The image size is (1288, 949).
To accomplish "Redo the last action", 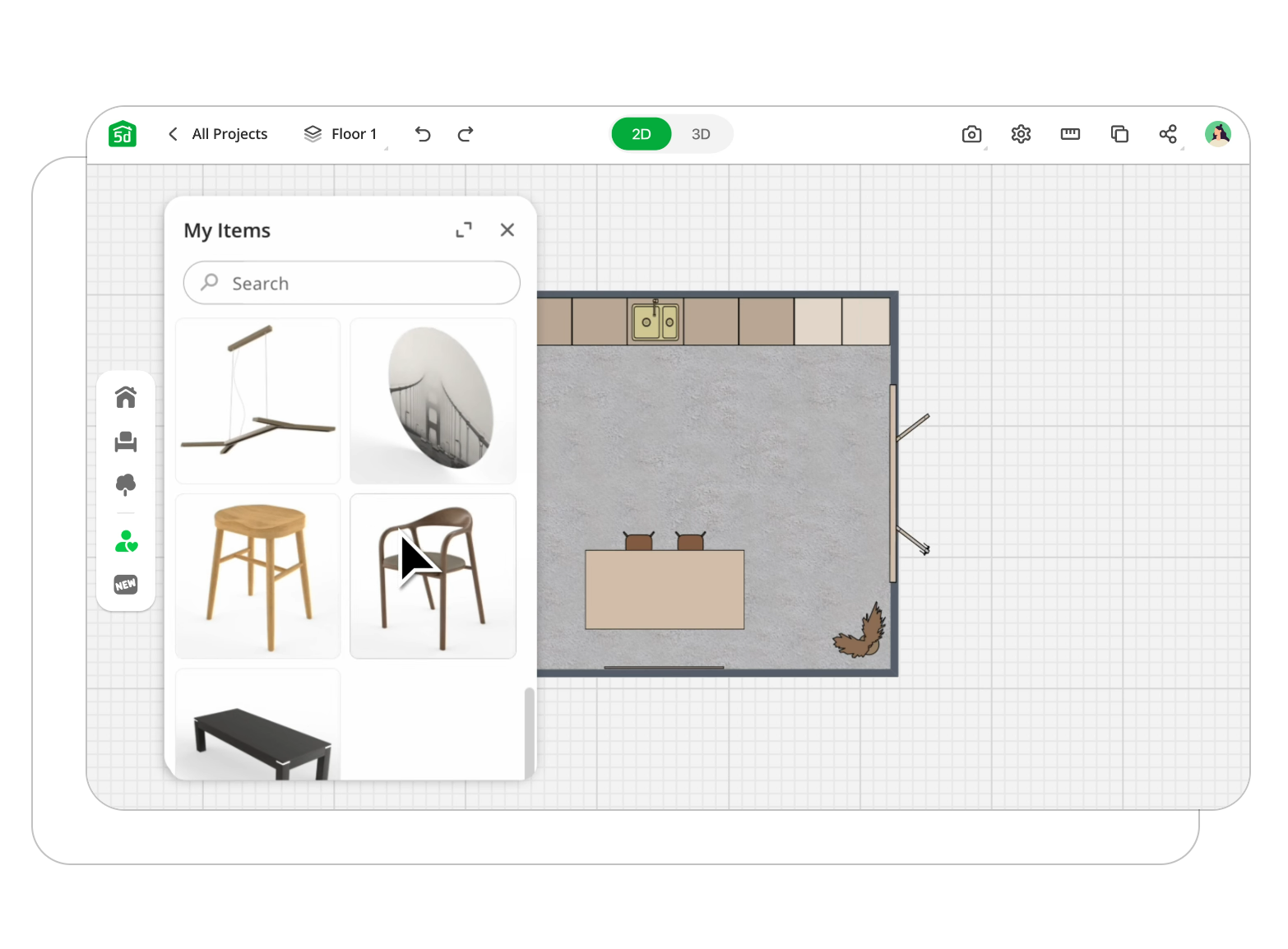I will click(466, 134).
